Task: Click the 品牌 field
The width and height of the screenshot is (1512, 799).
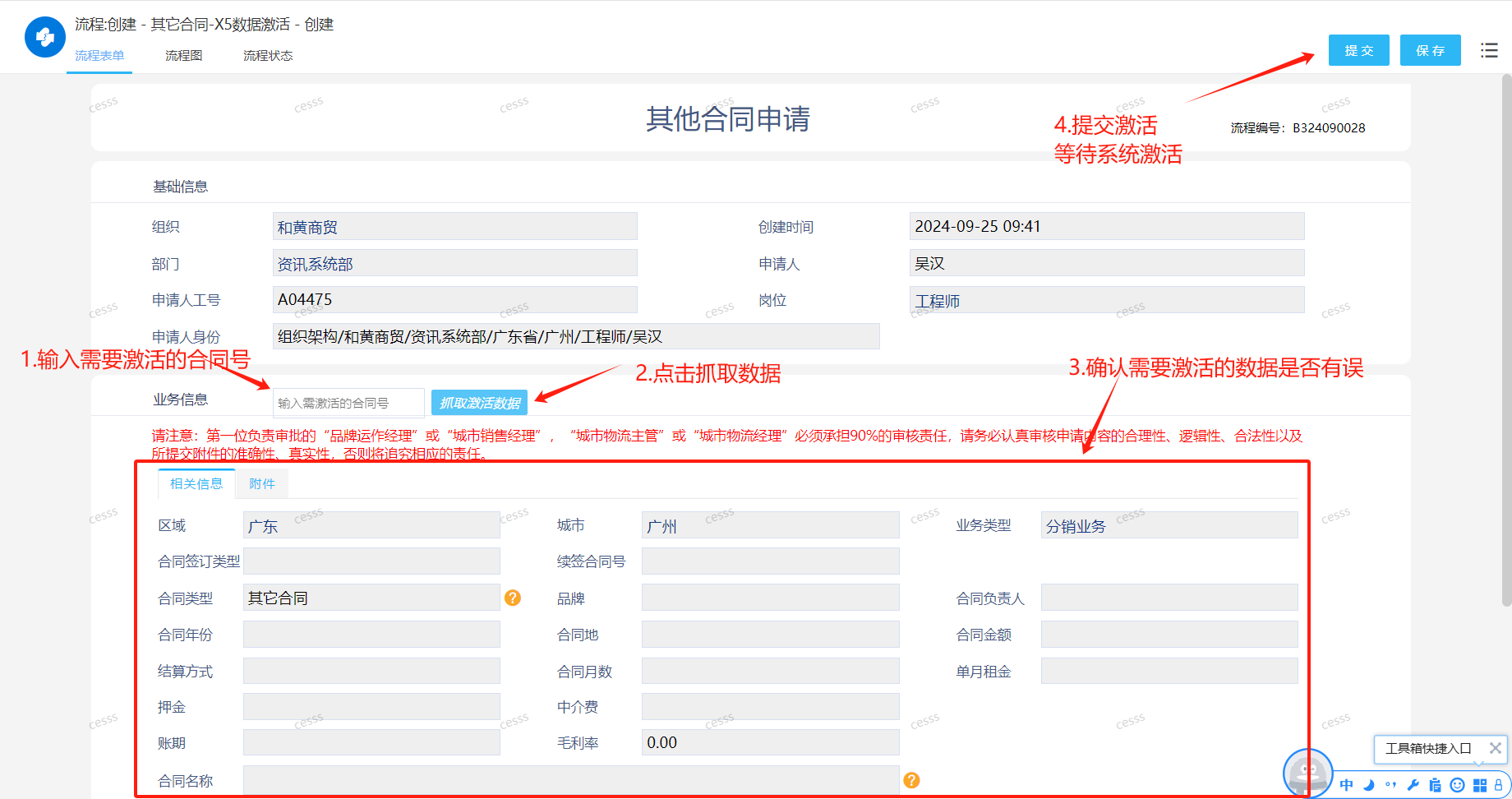Action: [770, 598]
